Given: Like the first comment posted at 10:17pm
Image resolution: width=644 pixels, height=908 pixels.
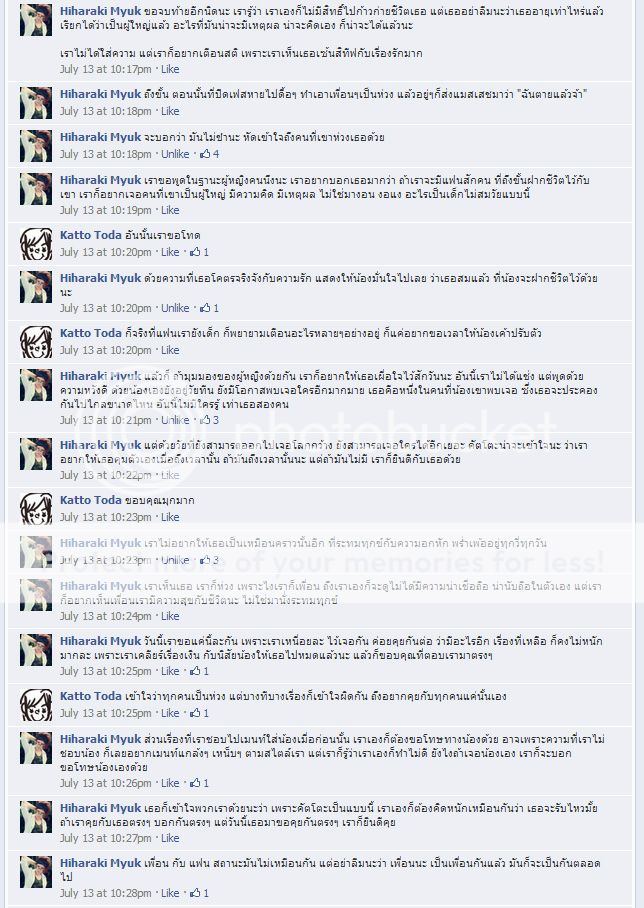Looking at the screenshot, I should point(170,69).
